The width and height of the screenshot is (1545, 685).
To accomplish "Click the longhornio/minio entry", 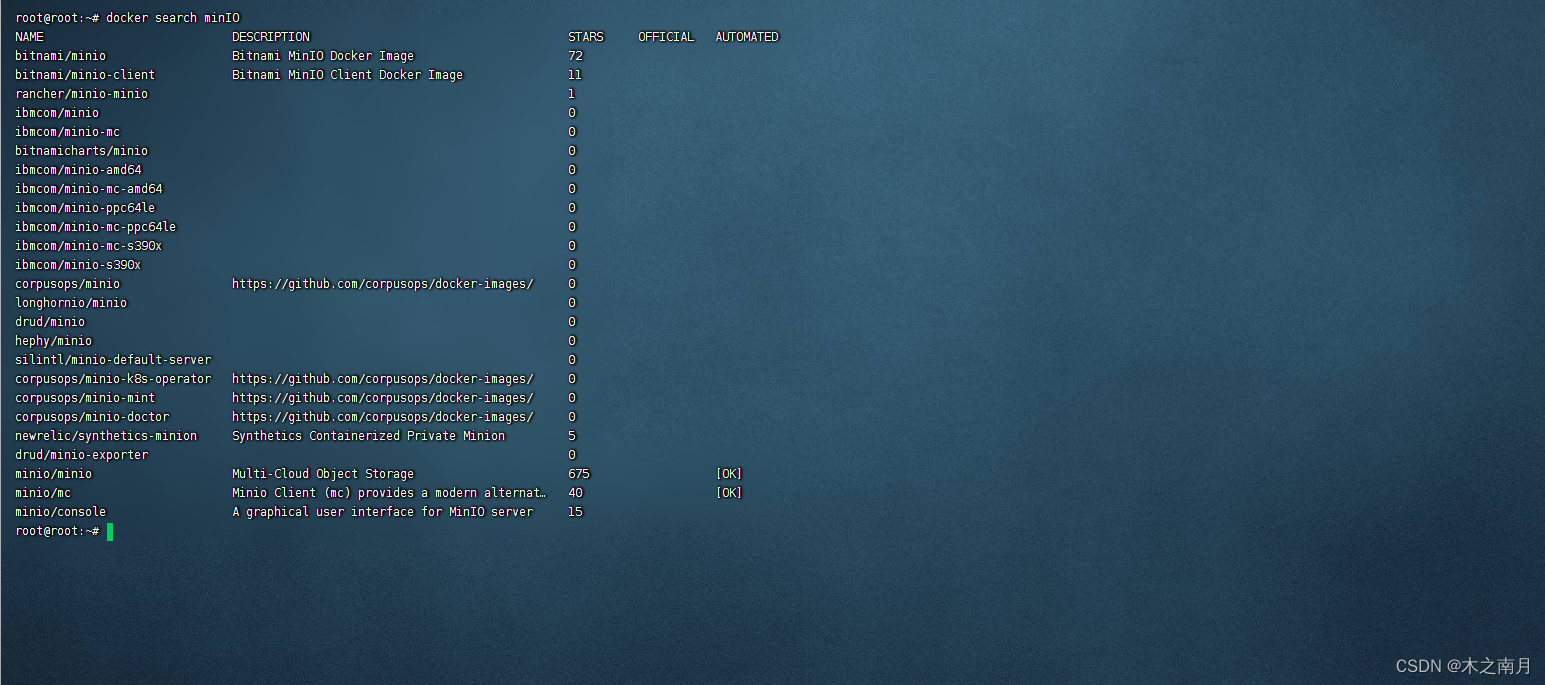I will [x=71, y=303].
